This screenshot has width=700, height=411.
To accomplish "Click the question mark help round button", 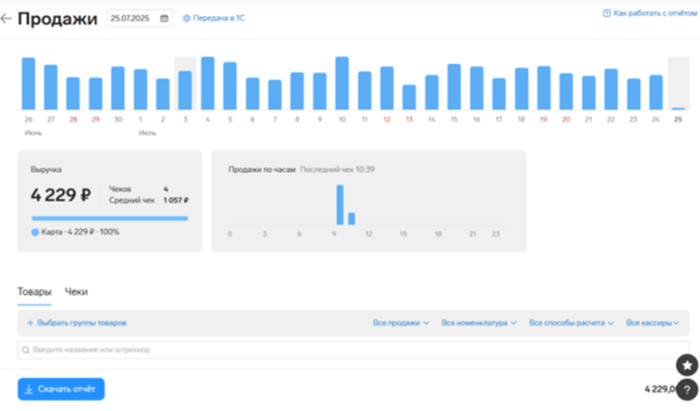I will click(x=687, y=390).
